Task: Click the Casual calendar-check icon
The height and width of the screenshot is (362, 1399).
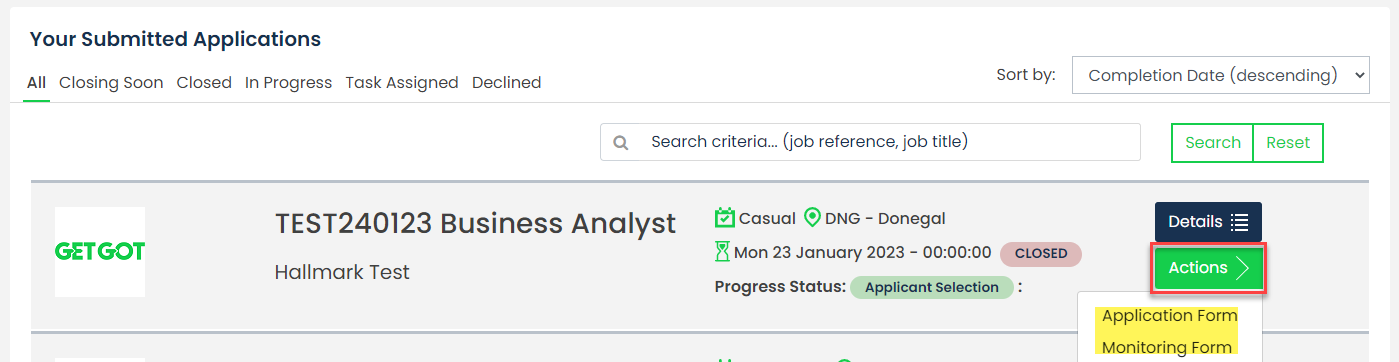Action: [x=725, y=218]
